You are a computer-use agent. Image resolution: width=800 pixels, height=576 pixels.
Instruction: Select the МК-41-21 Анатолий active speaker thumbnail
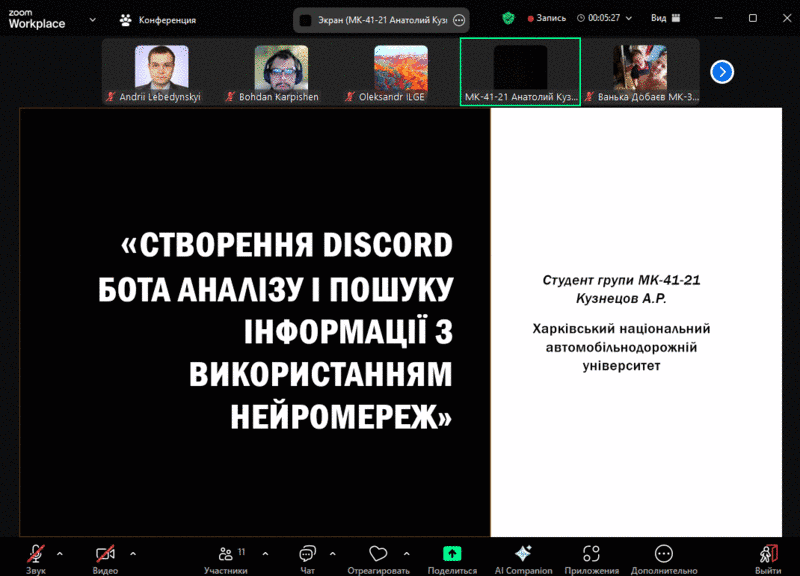[x=520, y=72]
